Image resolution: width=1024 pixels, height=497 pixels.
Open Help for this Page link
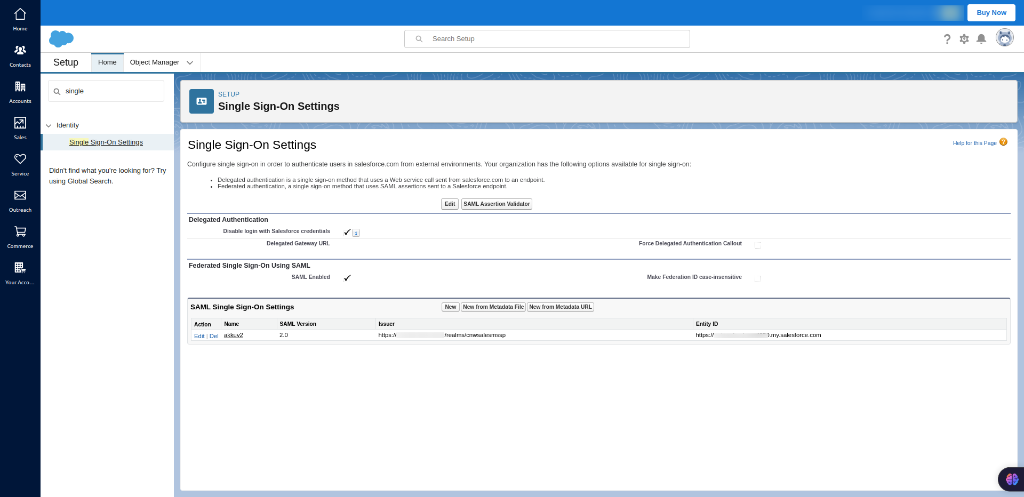[x=974, y=142]
